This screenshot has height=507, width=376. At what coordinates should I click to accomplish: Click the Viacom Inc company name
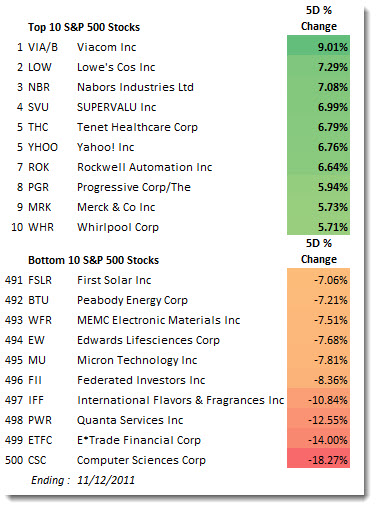tap(106, 47)
